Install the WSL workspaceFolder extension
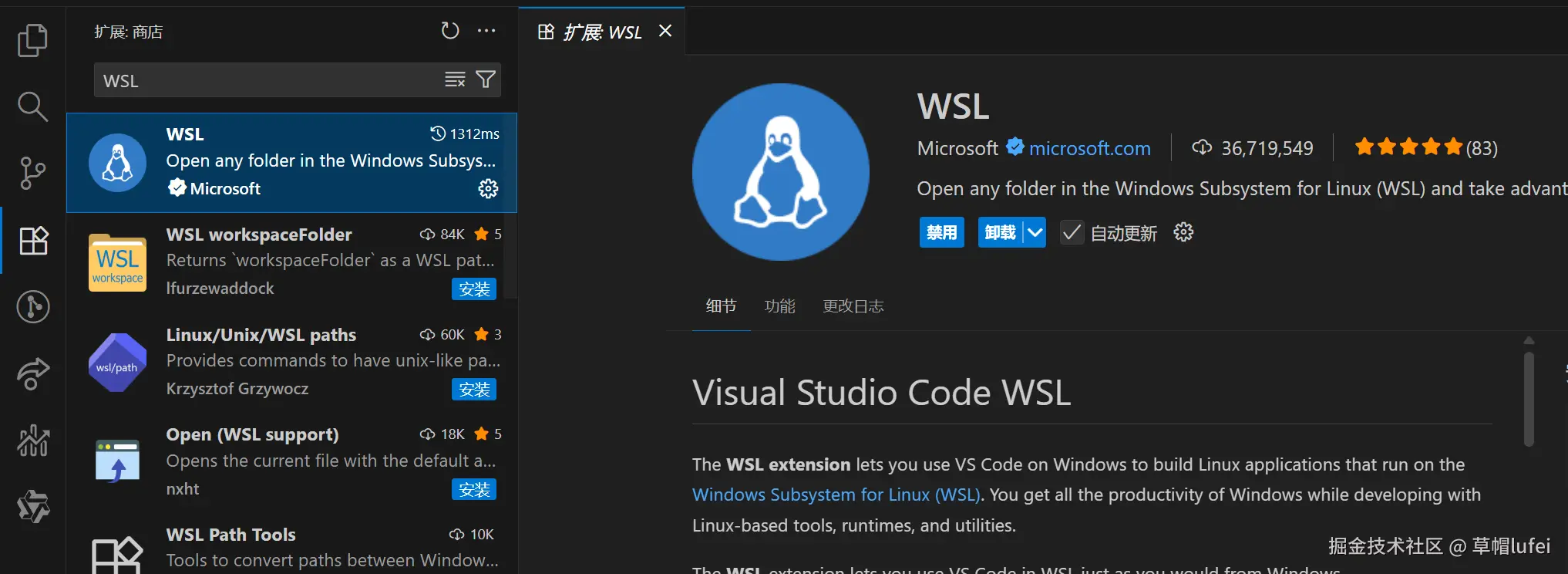1568x574 pixels. click(x=473, y=289)
